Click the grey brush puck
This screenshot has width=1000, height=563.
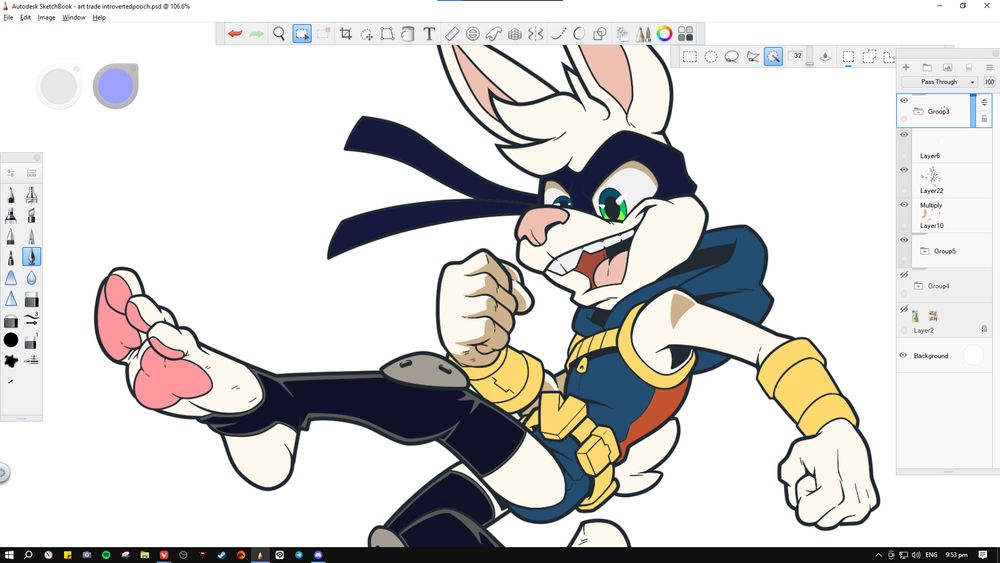[59, 85]
